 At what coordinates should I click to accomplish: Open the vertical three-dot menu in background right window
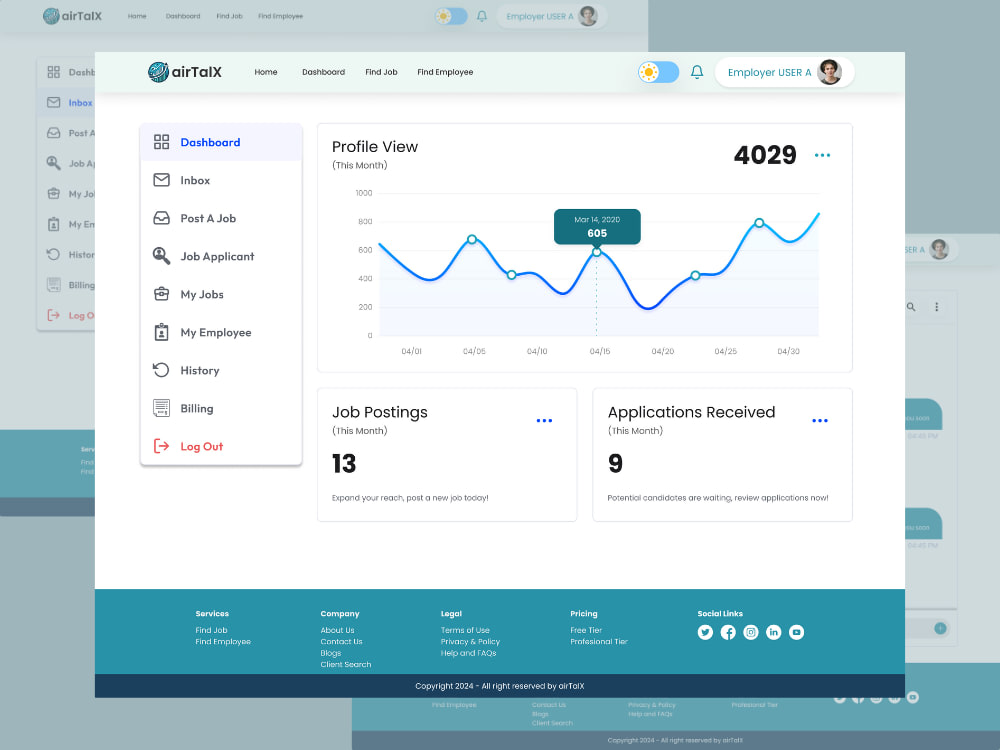[936, 307]
